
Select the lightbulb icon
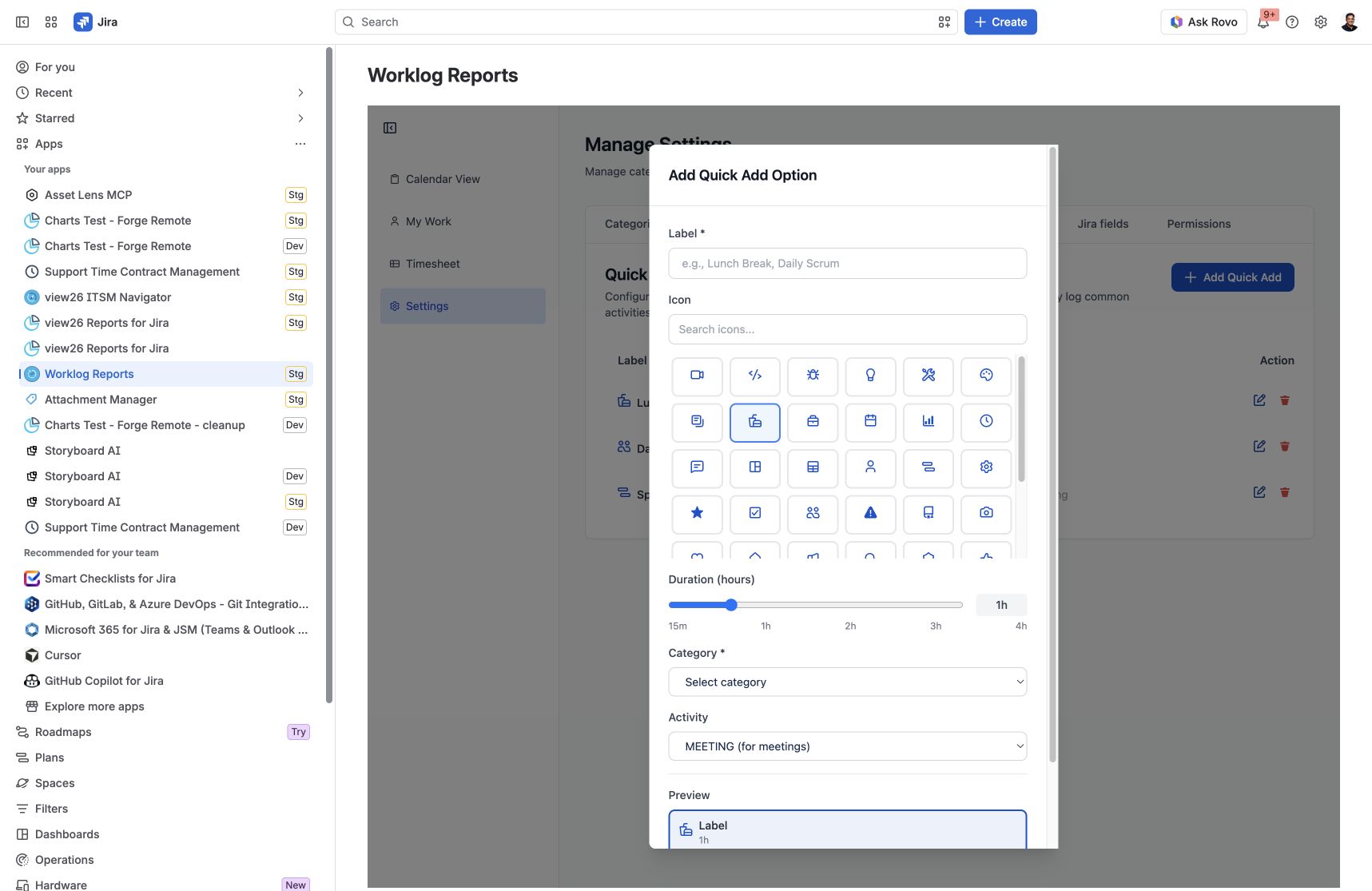click(870, 376)
